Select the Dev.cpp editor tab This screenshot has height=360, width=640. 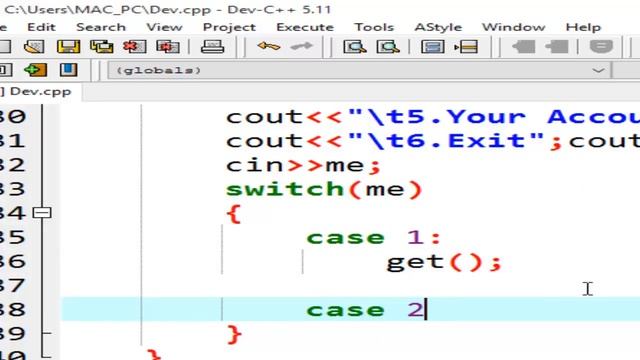coord(40,91)
